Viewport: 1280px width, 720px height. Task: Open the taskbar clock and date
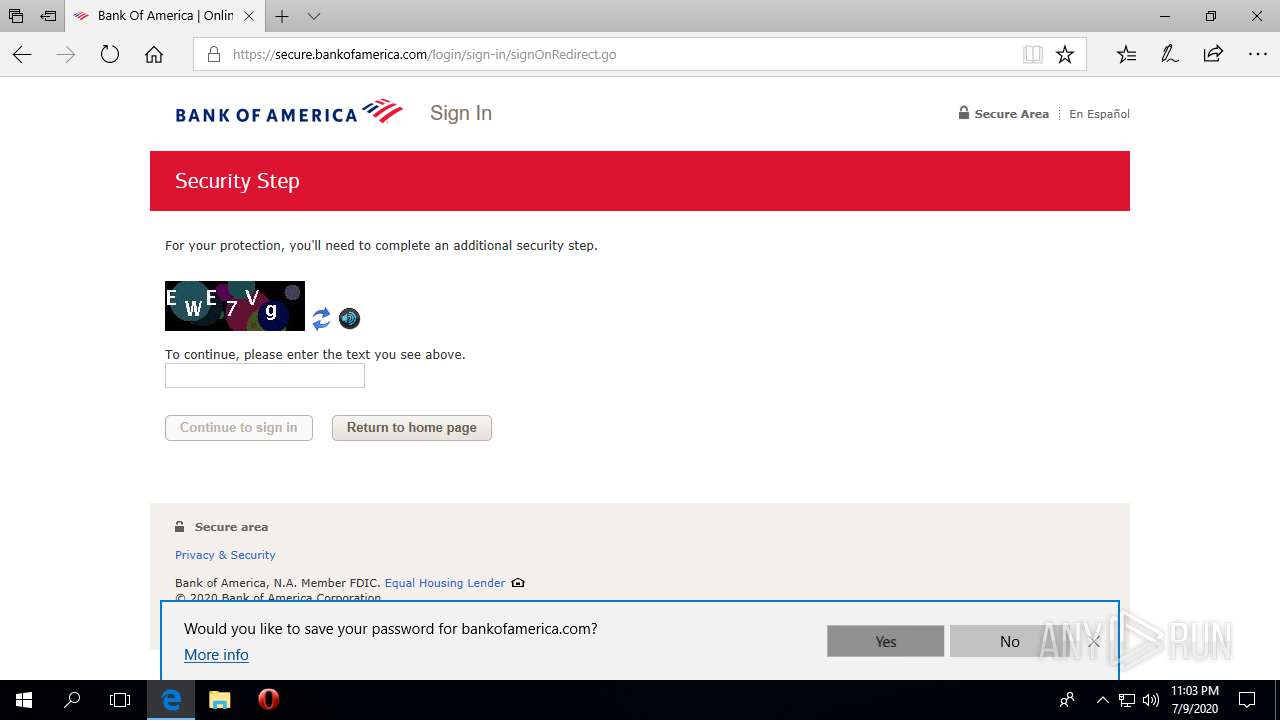click(x=1196, y=700)
